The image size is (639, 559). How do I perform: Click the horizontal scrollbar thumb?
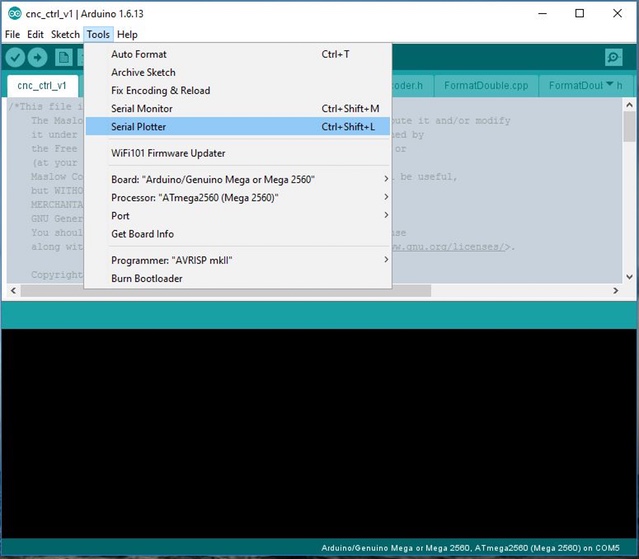click(x=226, y=291)
